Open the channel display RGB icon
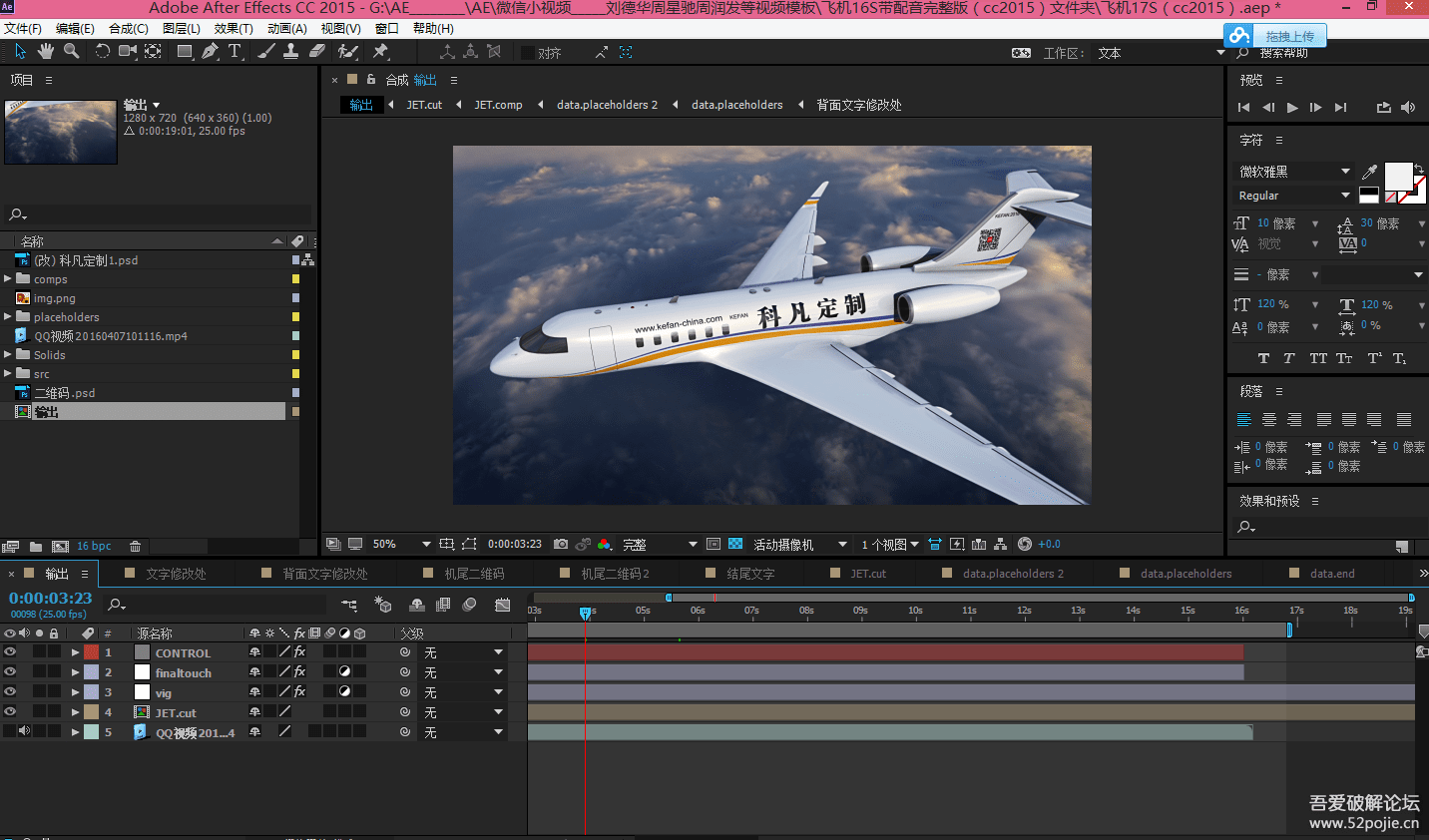This screenshot has height=840, width=1429. 605,544
